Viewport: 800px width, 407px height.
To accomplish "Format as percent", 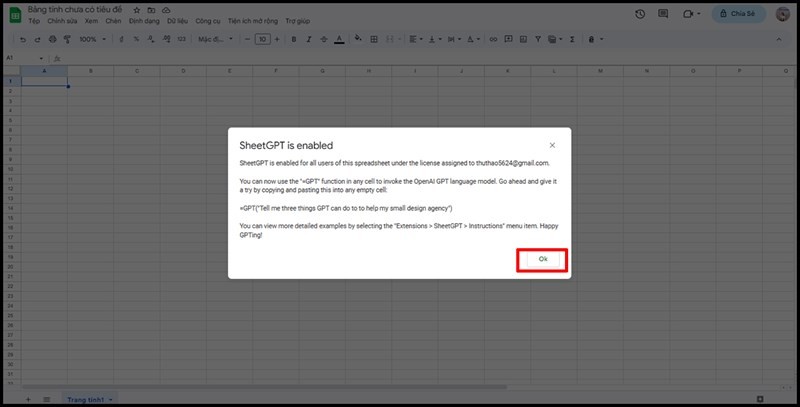I will pos(136,39).
